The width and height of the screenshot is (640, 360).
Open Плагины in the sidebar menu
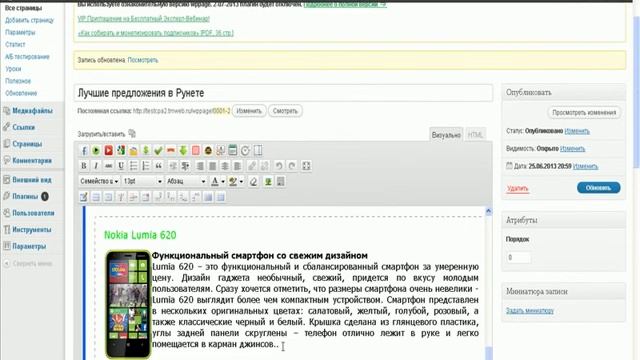click(x=25, y=197)
